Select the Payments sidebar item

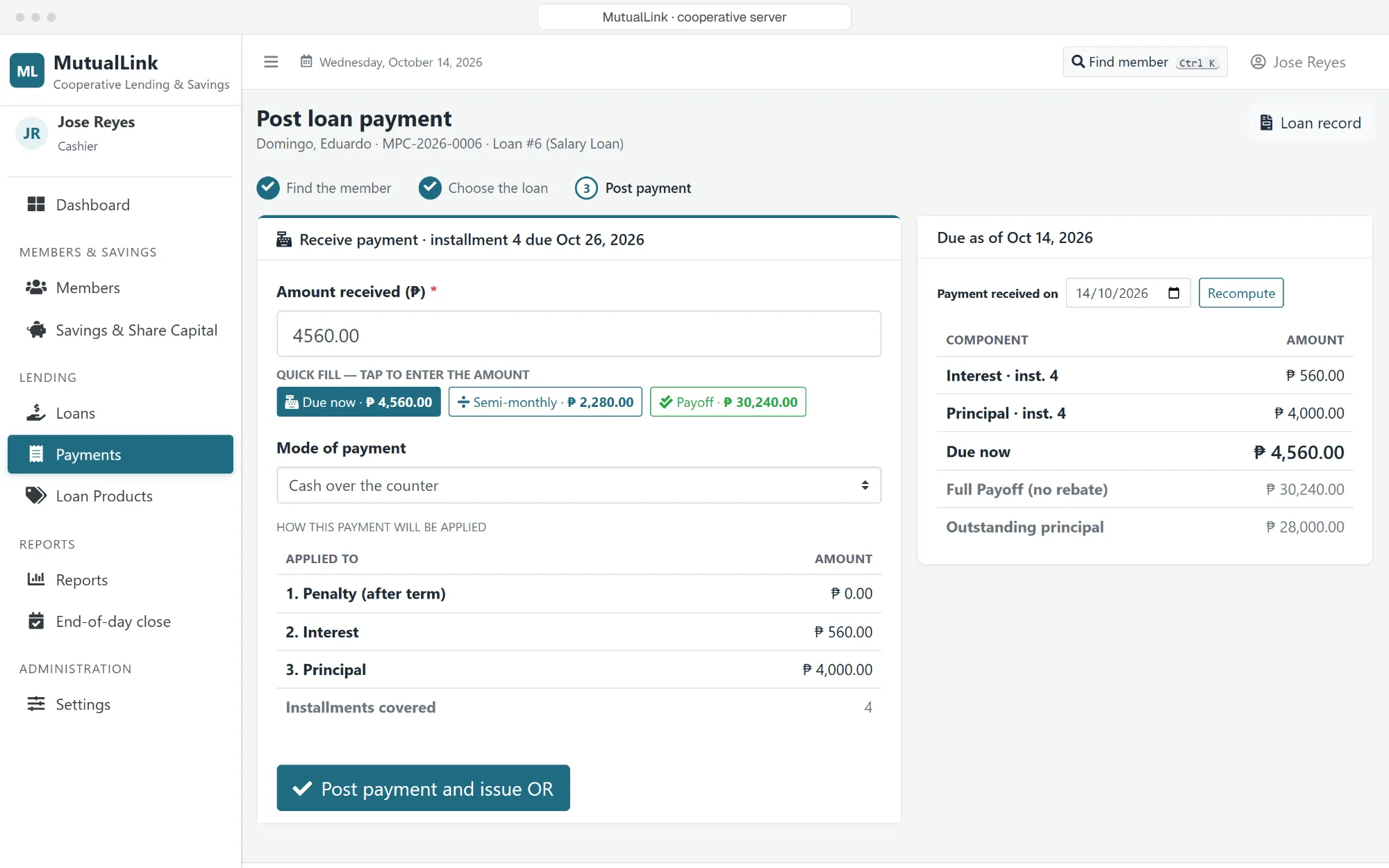coord(120,454)
